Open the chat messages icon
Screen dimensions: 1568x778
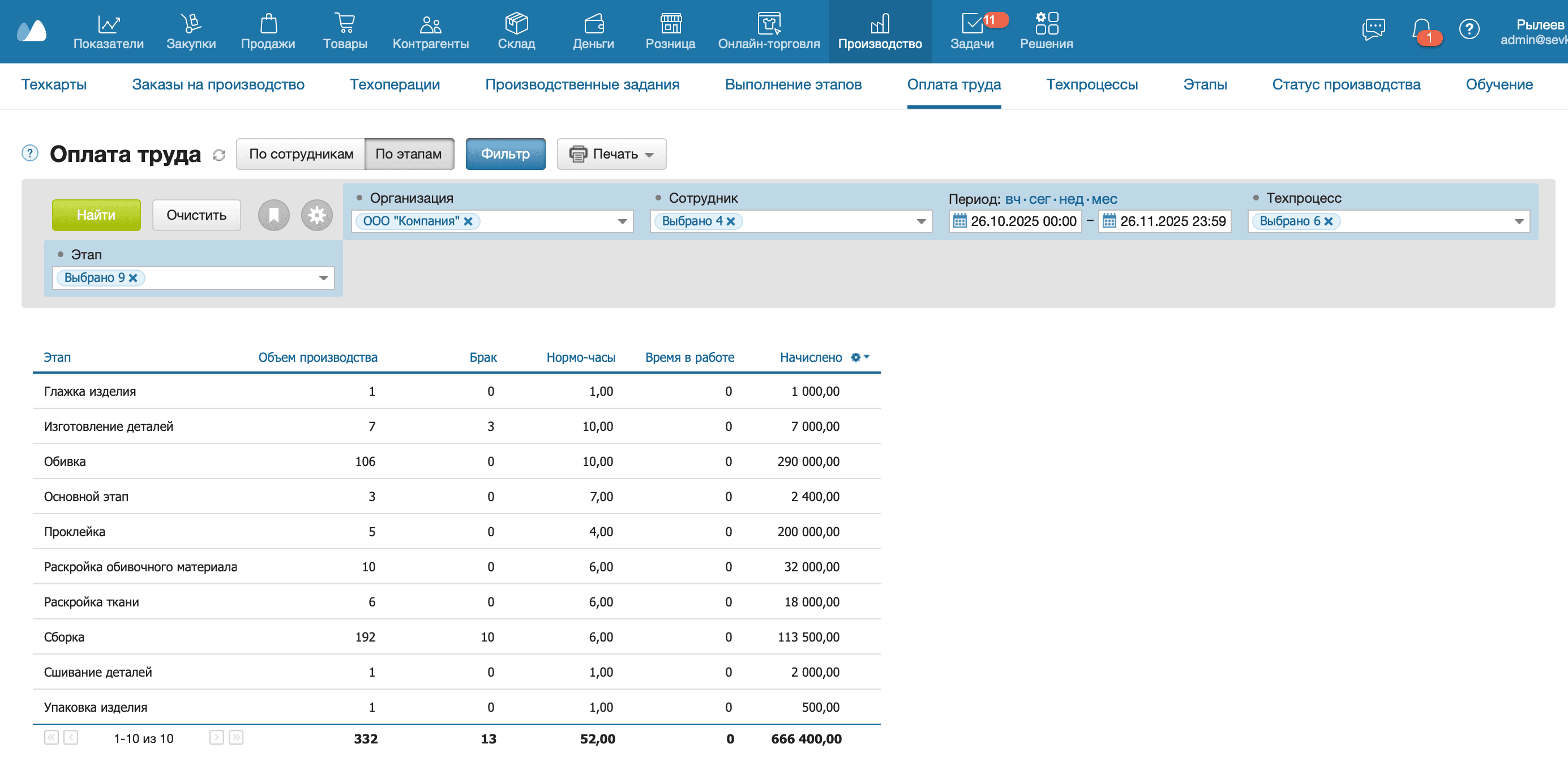[x=1373, y=29]
